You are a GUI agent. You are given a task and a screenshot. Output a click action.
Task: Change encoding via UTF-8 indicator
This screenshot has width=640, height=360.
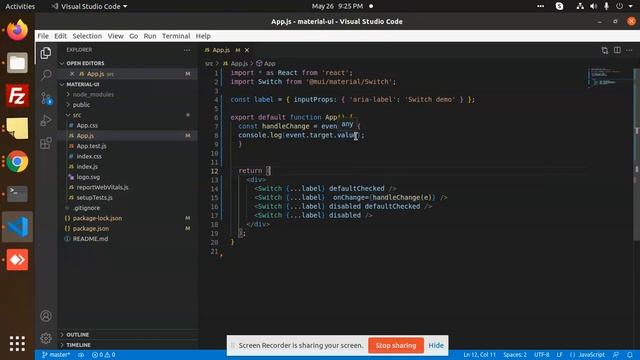542,355
